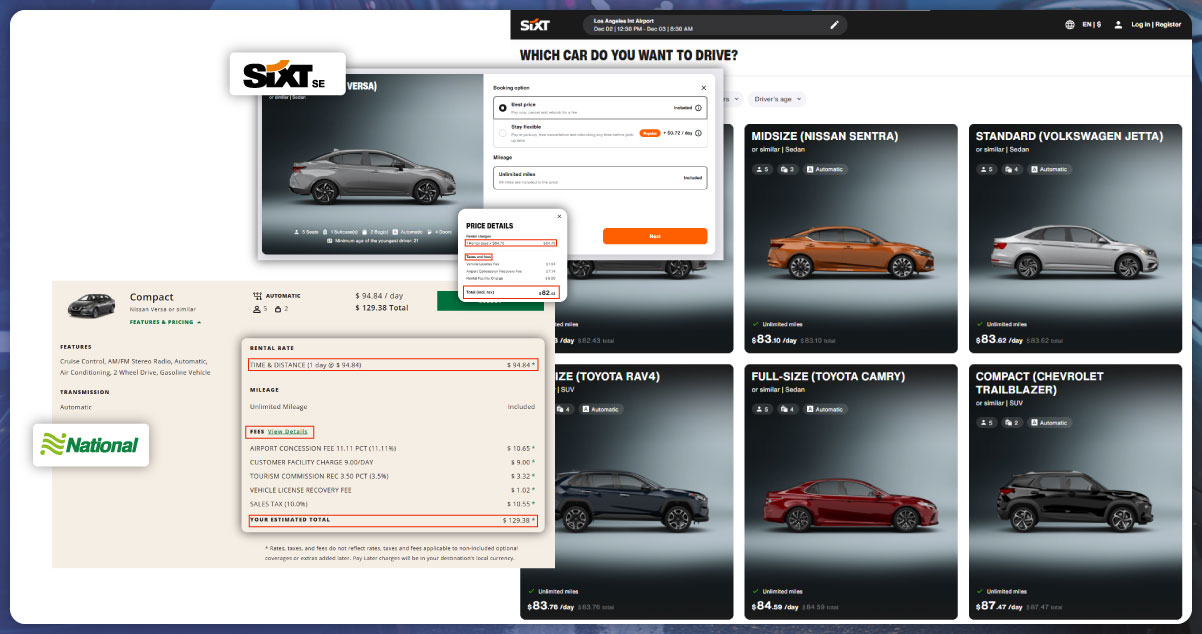The height and width of the screenshot is (634, 1202).
Task: Click the Automatic icon on the Volkswagen Jetta card
Action: coord(1034,169)
